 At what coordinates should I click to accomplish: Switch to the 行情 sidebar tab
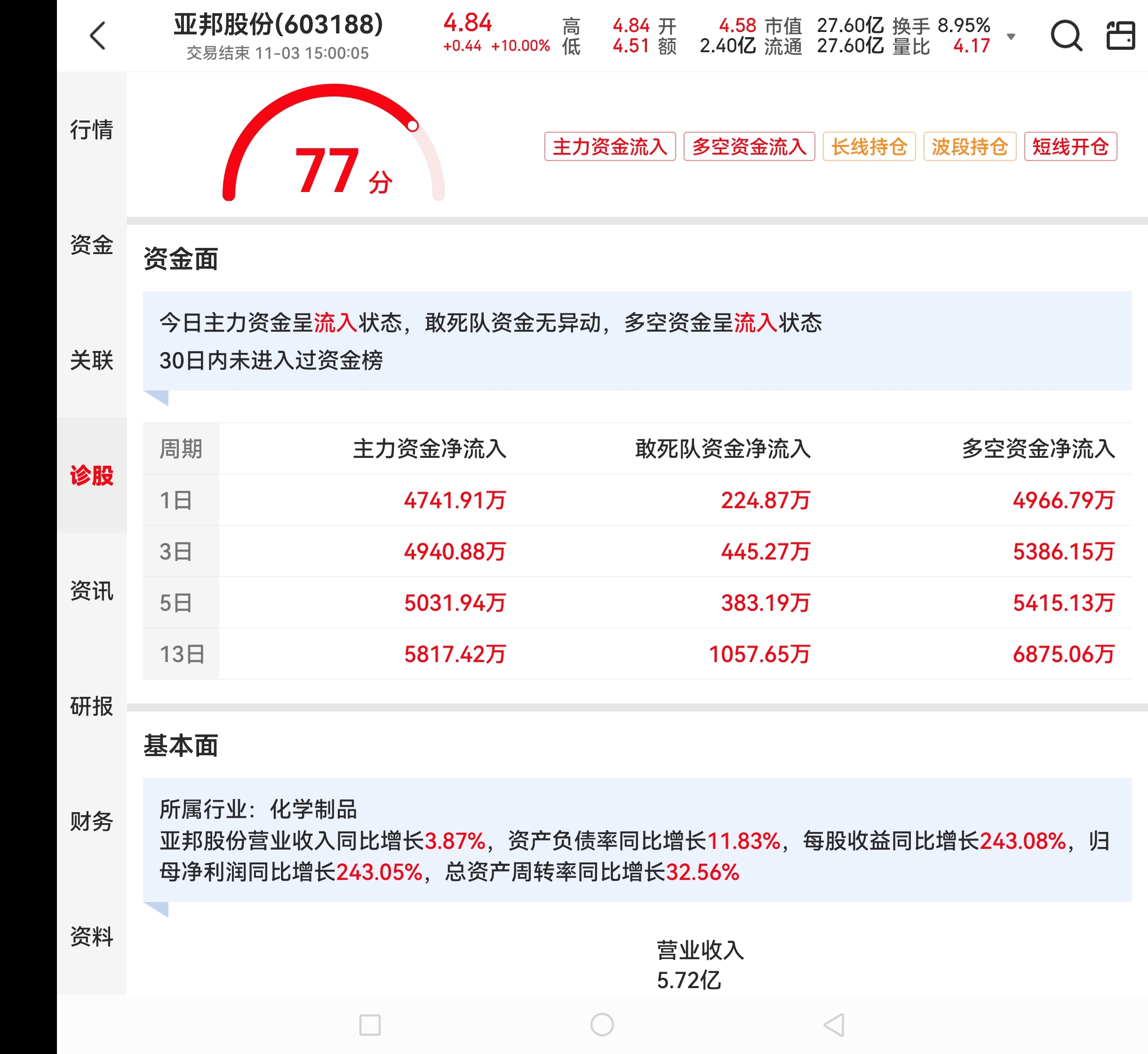click(92, 129)
